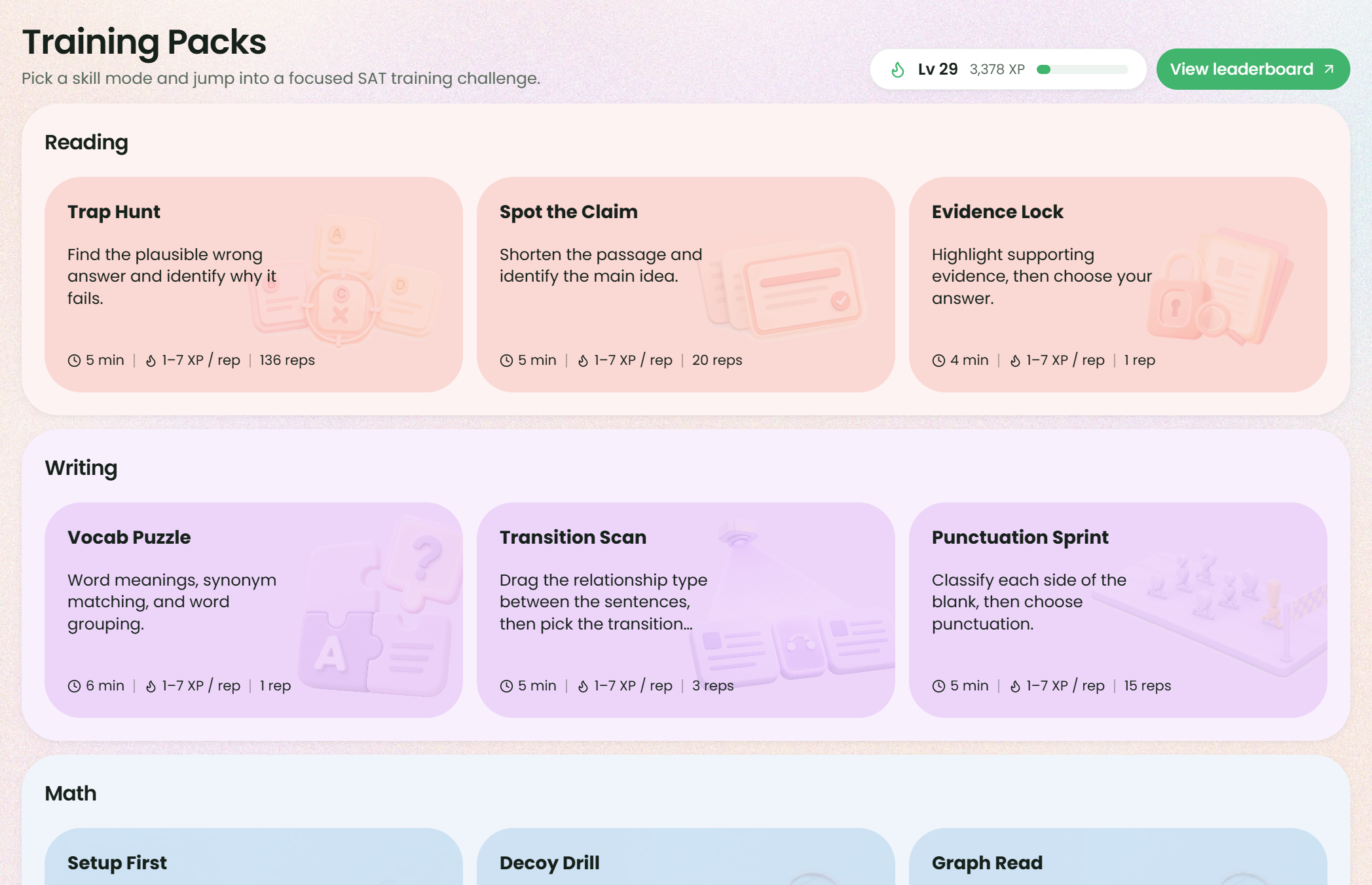The height and width of the screenshot is (885, 1372).
Task: Open the Trap Hunt training pack
Action: point(253,284)
